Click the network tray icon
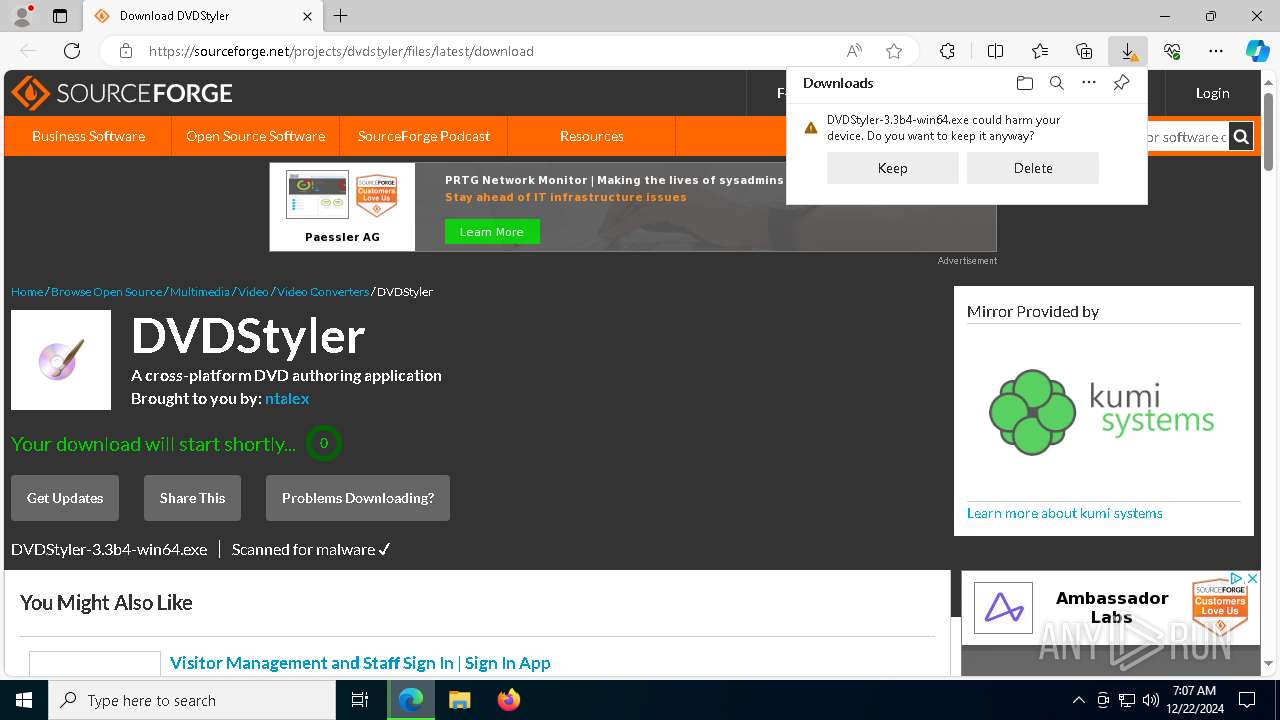1280x720 pixels. [x=1127, y=700]
